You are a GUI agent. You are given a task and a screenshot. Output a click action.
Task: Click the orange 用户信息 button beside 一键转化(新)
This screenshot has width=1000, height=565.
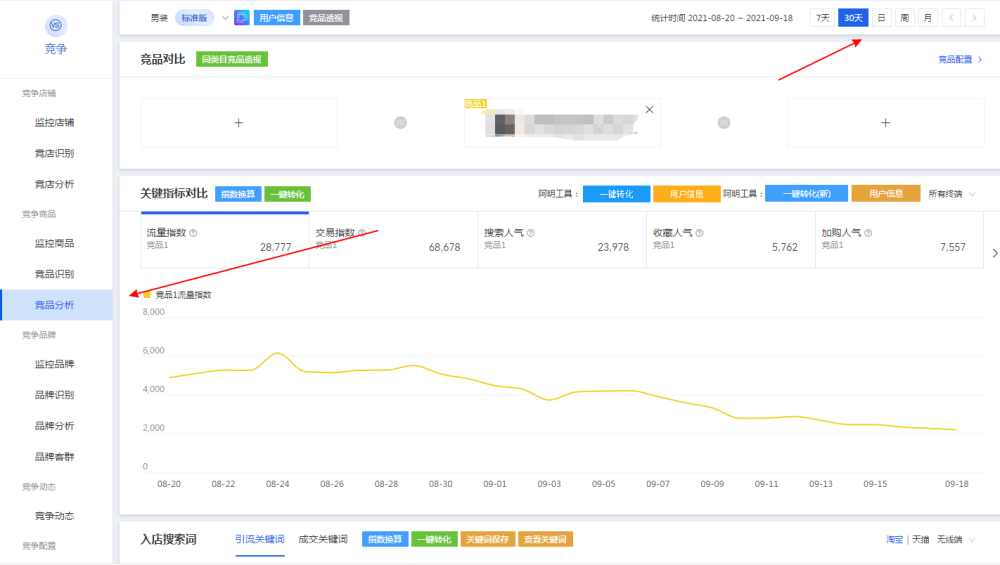coord(886,193)
